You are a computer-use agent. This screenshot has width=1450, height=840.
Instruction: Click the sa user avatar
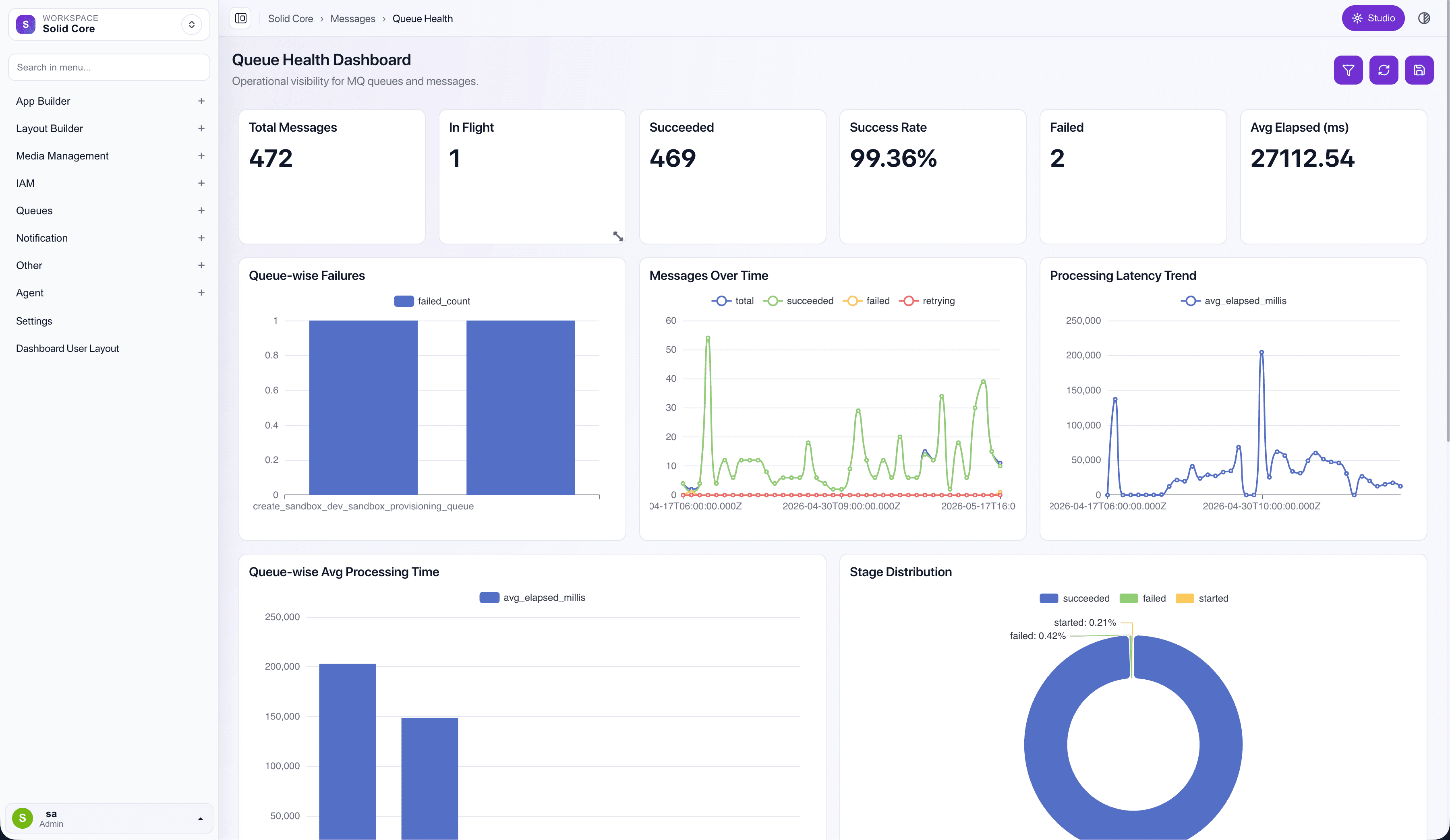point(23,817)
